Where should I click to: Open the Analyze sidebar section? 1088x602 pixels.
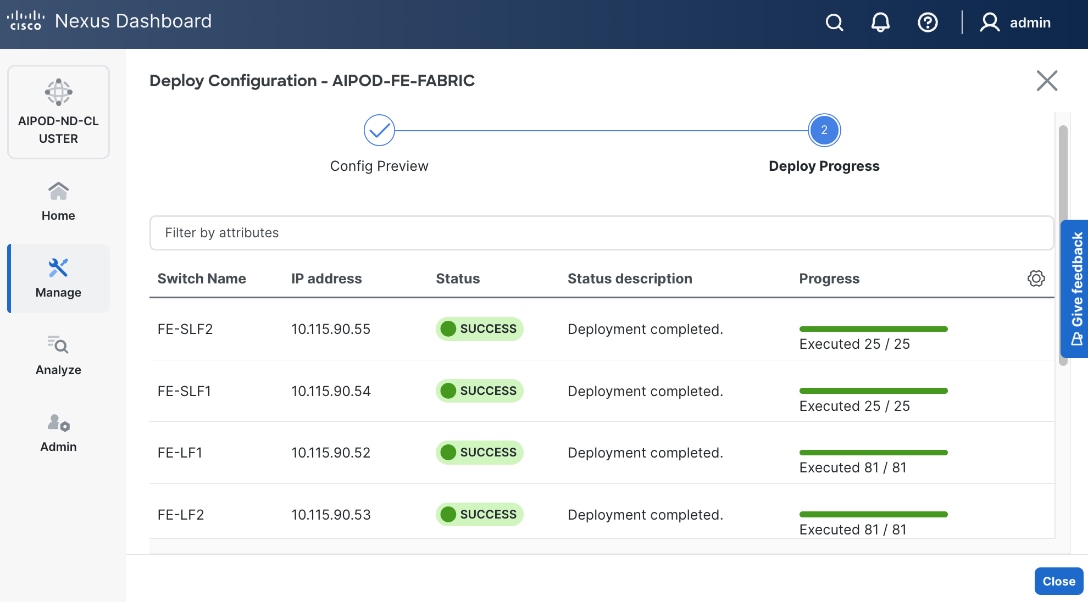tap(58, 355)
